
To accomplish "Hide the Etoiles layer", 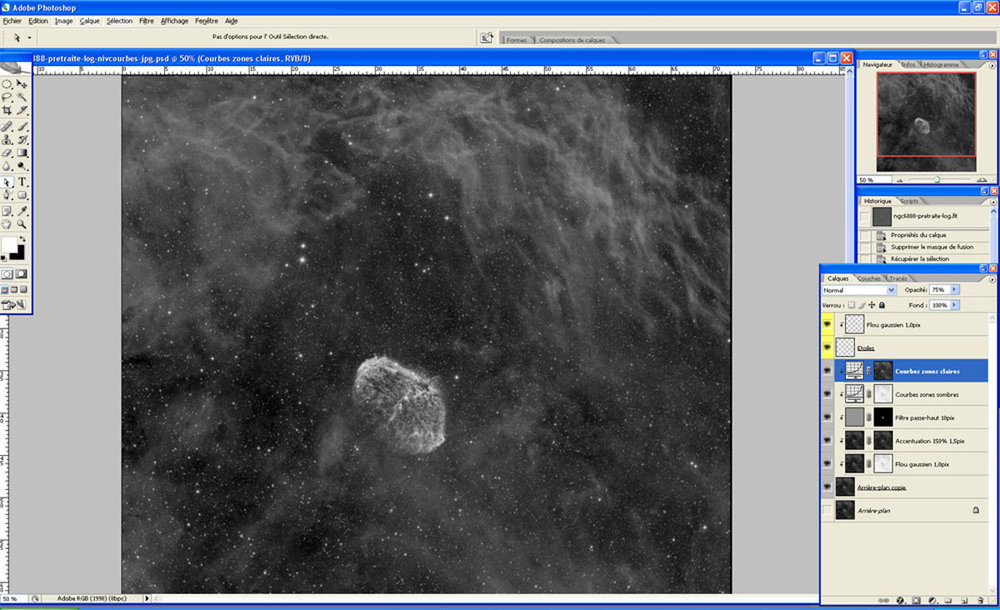I will tap(826, 345).
